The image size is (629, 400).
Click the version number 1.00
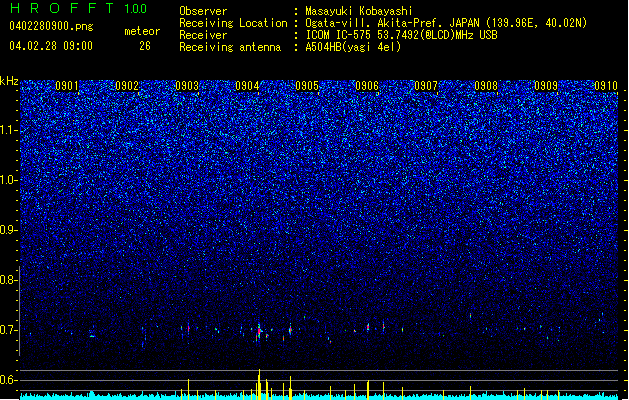[x=136, y=8]
